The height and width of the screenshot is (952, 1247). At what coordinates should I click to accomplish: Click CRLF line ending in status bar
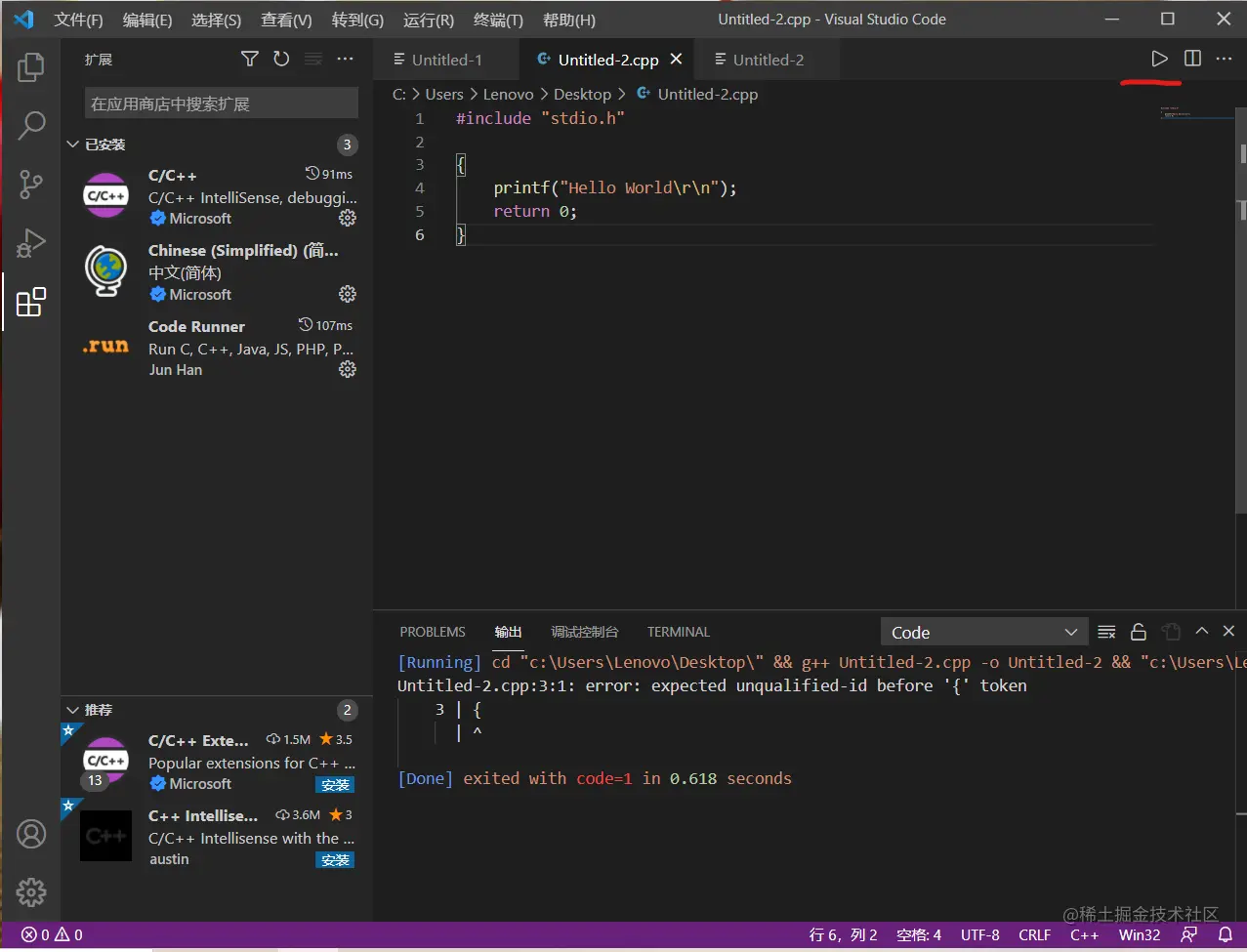1034,934
